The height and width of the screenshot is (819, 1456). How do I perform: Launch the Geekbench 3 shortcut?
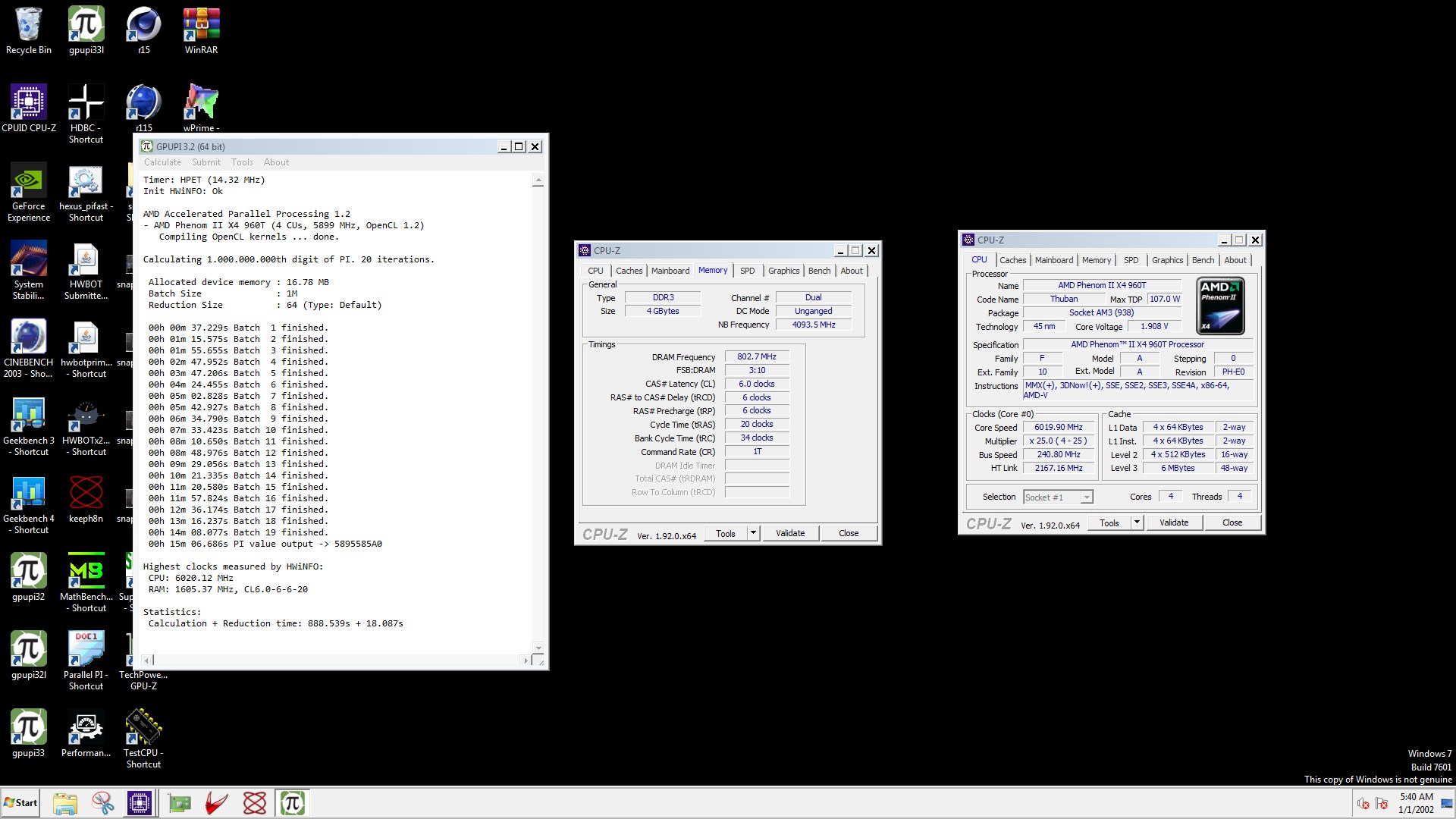point(29,427)
